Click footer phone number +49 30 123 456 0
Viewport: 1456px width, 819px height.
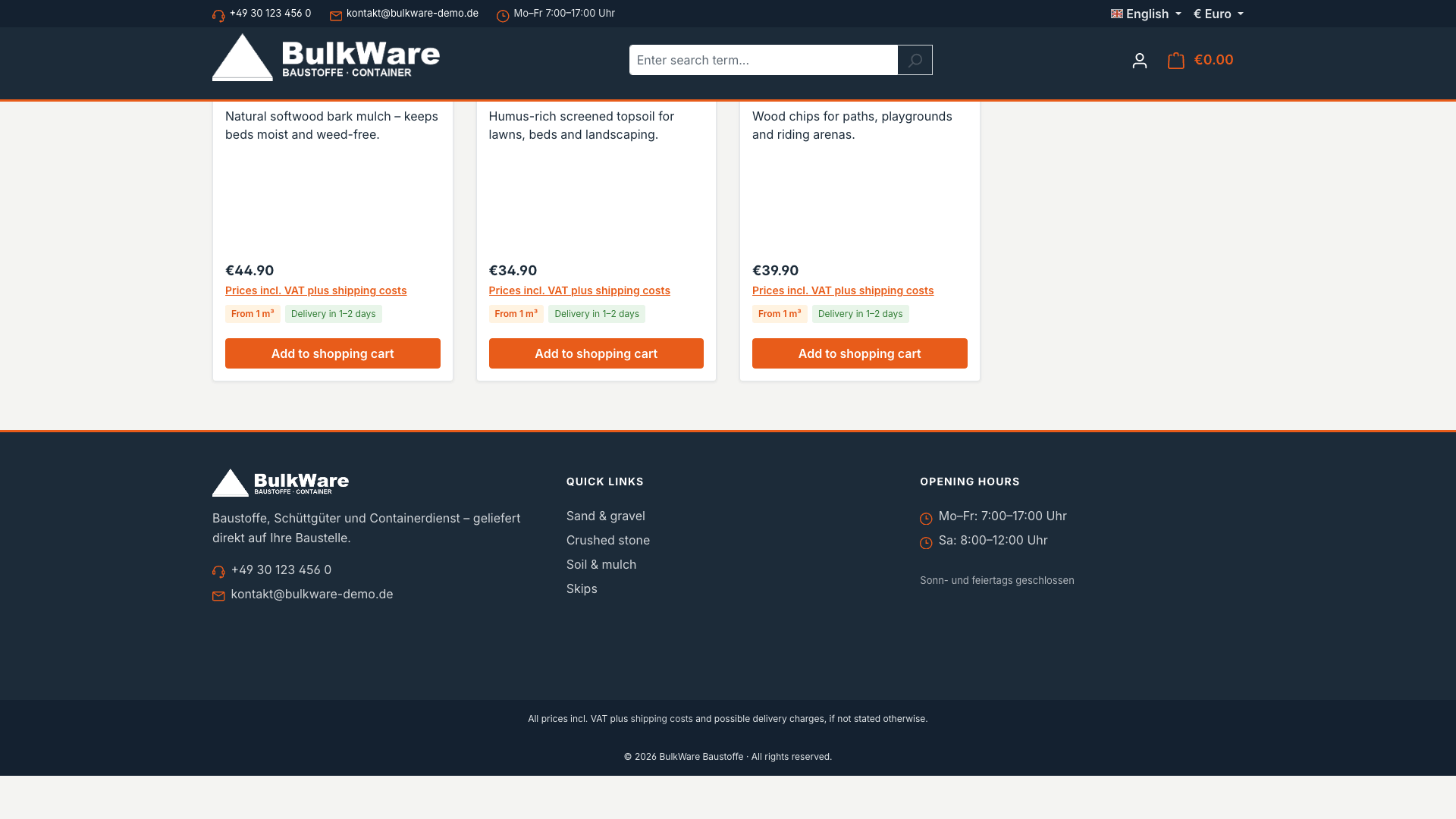pos(281,570)
